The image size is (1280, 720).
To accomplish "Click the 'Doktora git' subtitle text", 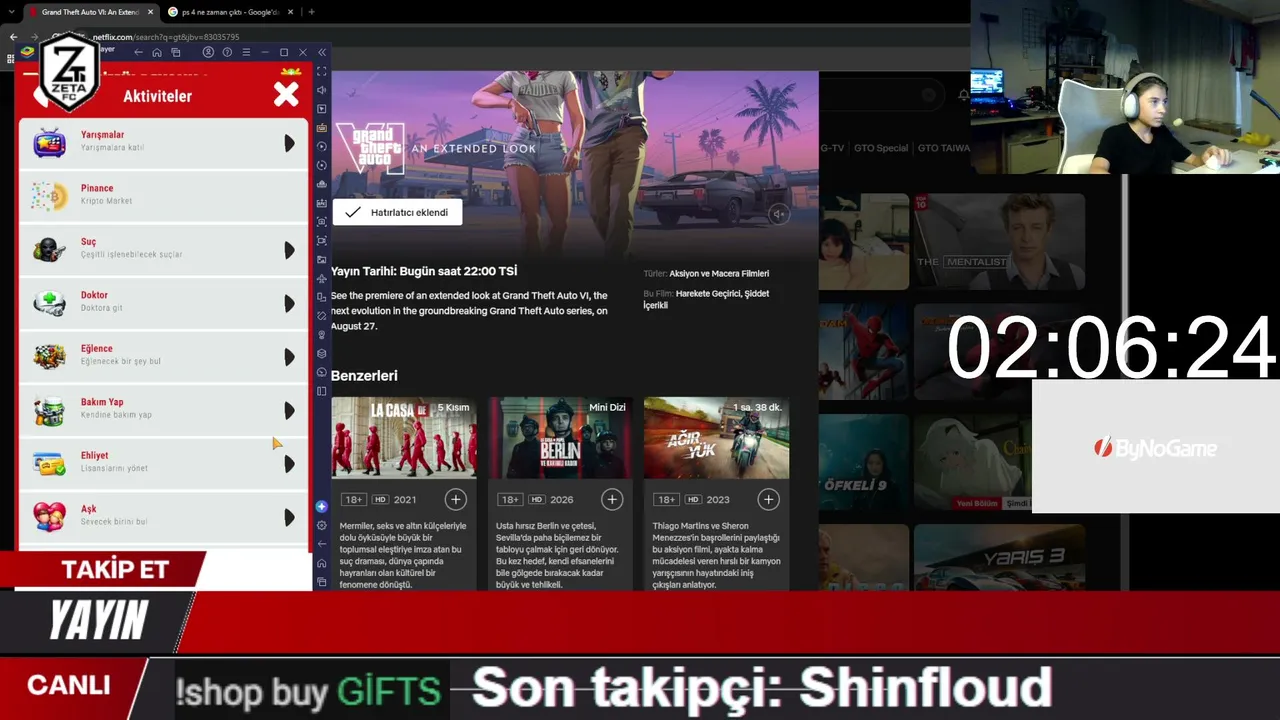I will tap(101, 308).
